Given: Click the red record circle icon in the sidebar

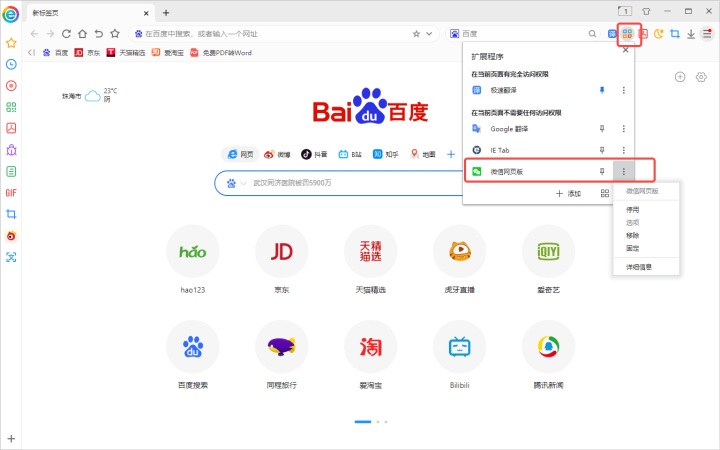Looking at the screenshot, I should point(11,86).
